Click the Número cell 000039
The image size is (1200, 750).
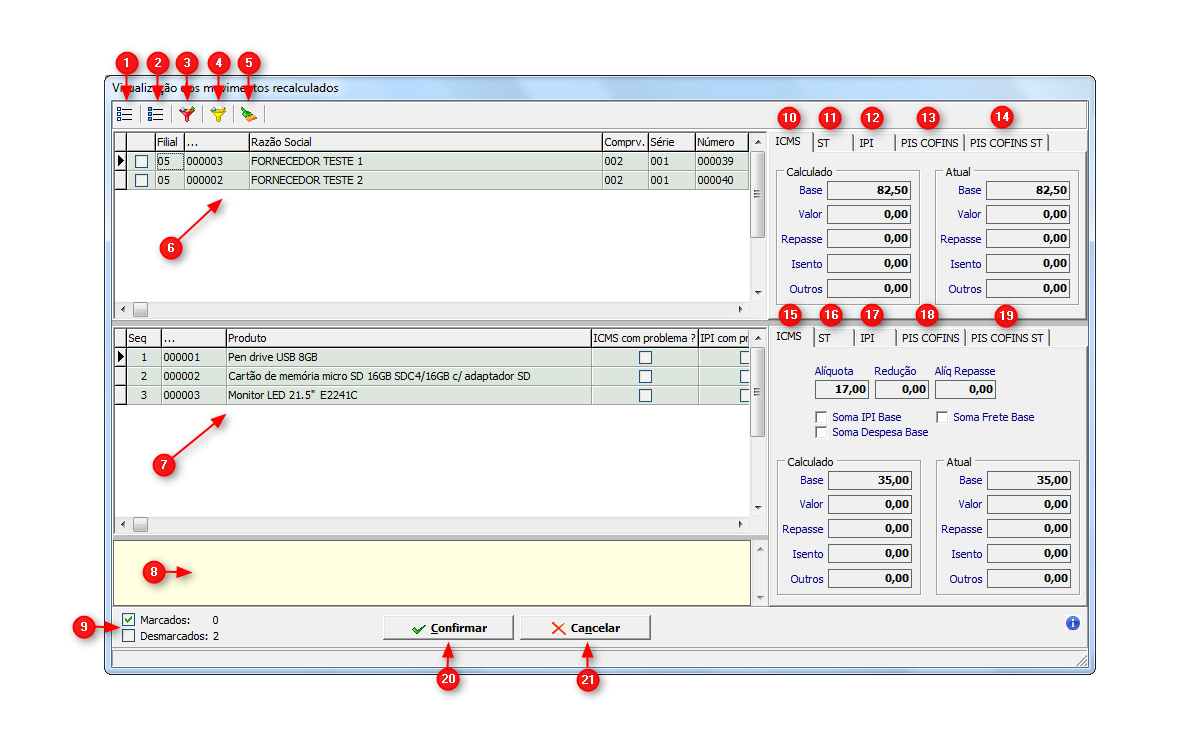[x=721, y=161]
